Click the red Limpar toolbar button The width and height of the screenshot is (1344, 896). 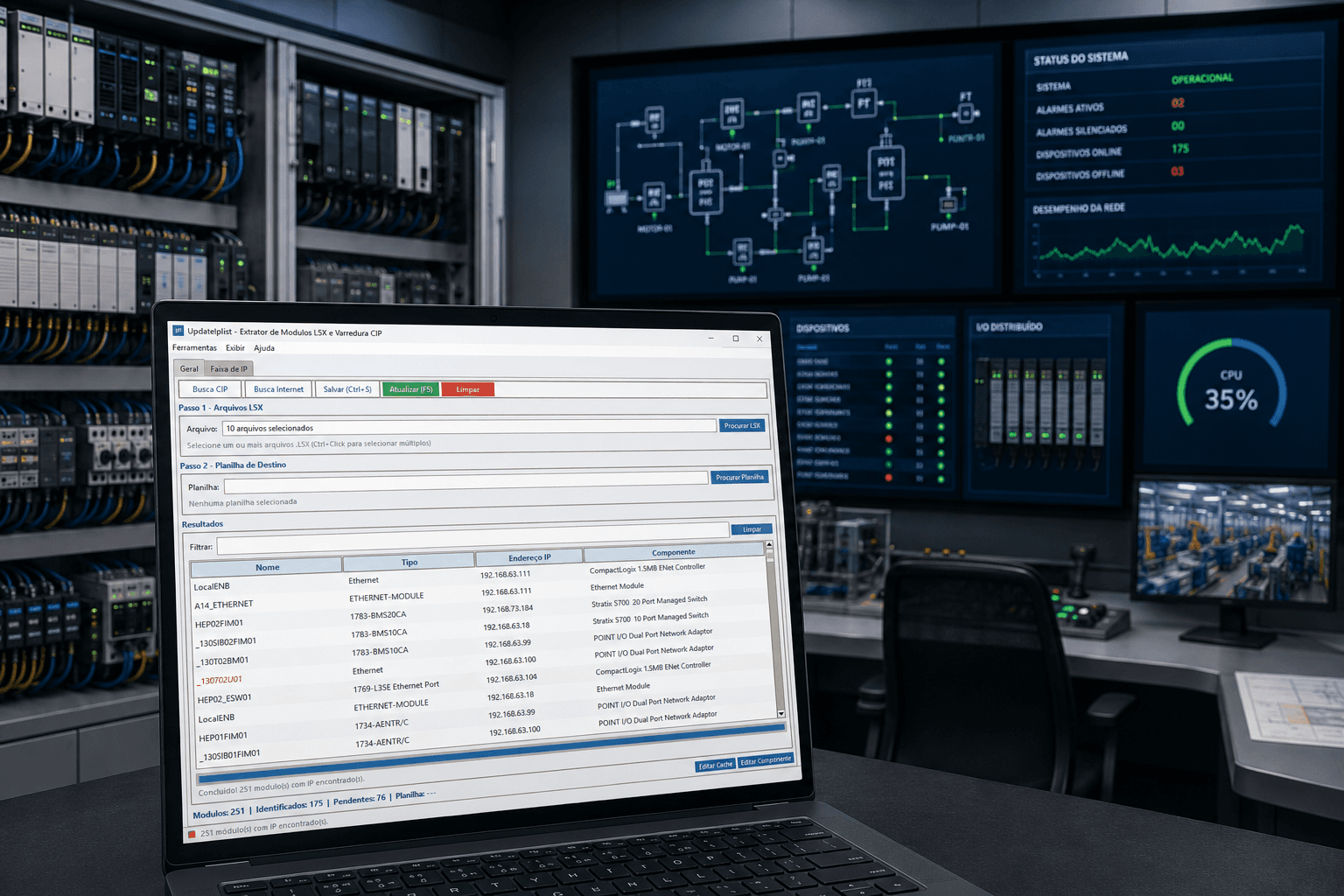pyautogui.click(x=468, y=389)
